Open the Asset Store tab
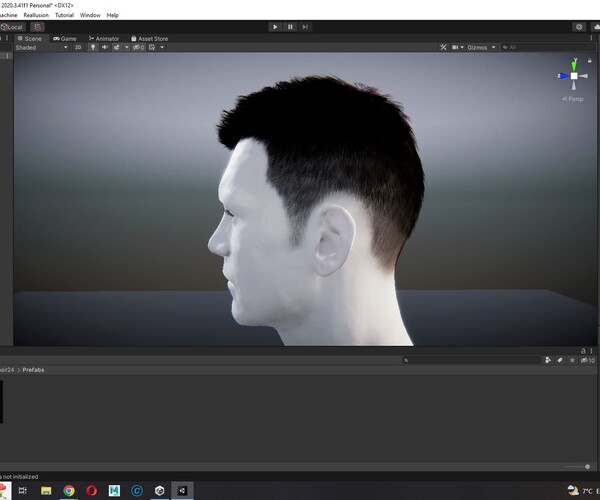The width and height of the screenshot is (600, 500). (x=149, y=39)
